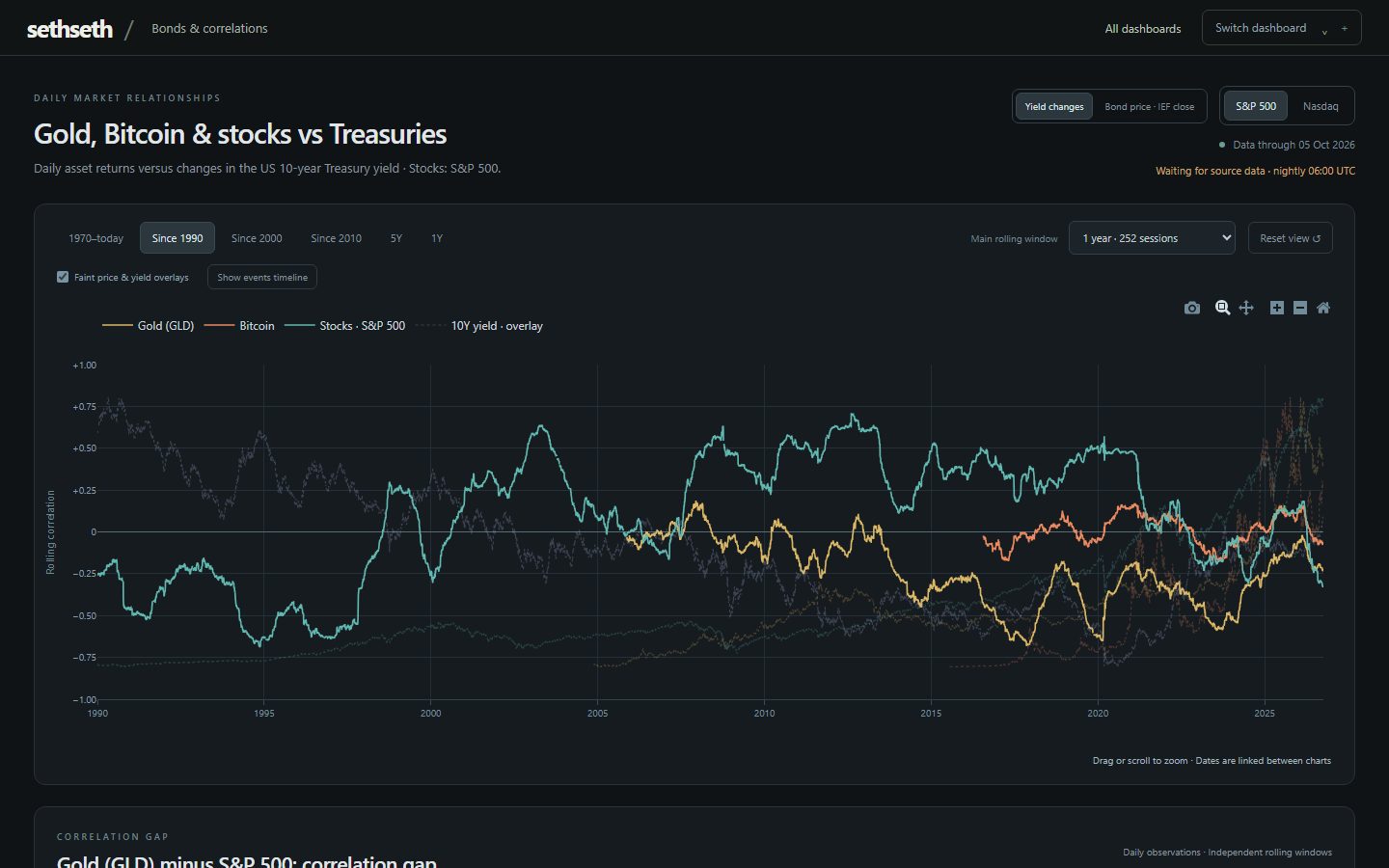Toggle 10Y yield · overlay legend entry

coord(479,326)
